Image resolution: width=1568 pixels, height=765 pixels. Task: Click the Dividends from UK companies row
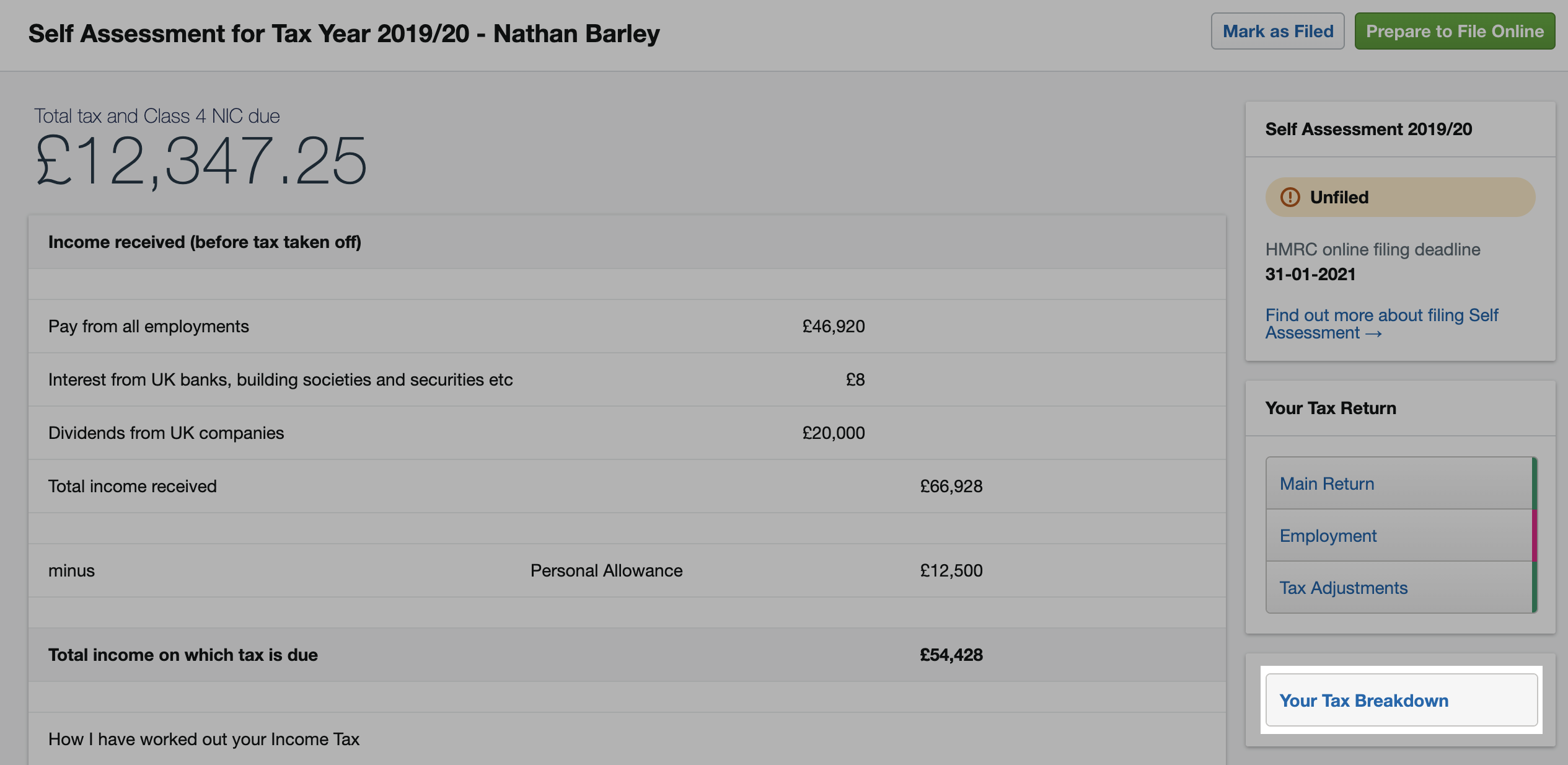[x=166, y=433]
